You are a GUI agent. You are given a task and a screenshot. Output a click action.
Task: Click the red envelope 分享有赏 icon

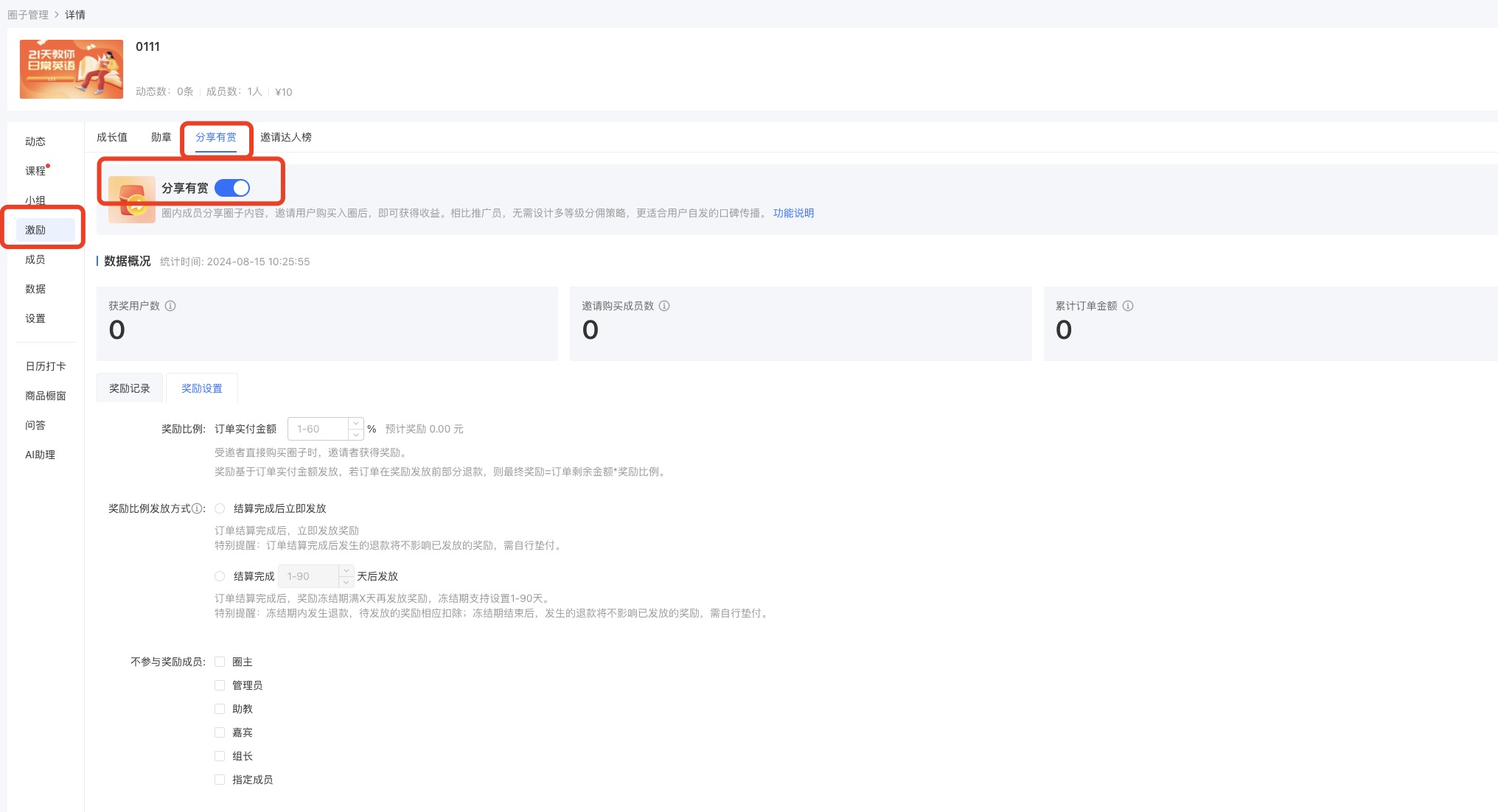pyautogui.click(x=131, y=199)
